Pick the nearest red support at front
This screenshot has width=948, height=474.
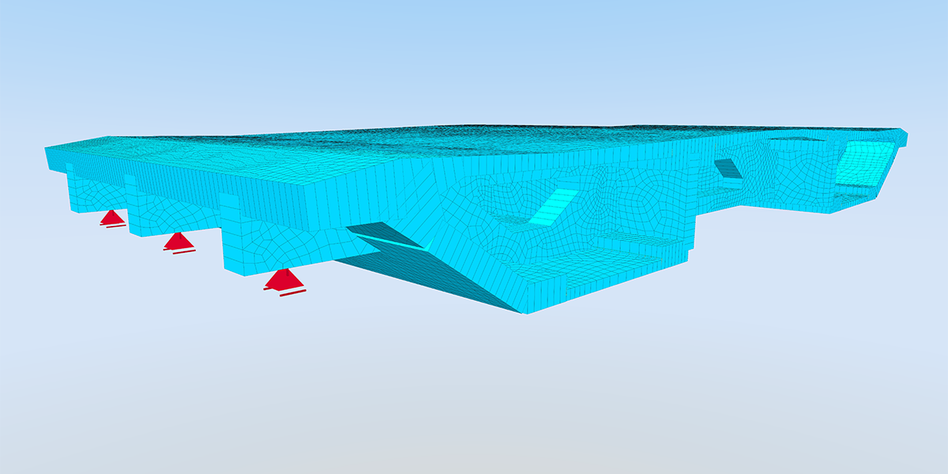[x=285, y=279]
